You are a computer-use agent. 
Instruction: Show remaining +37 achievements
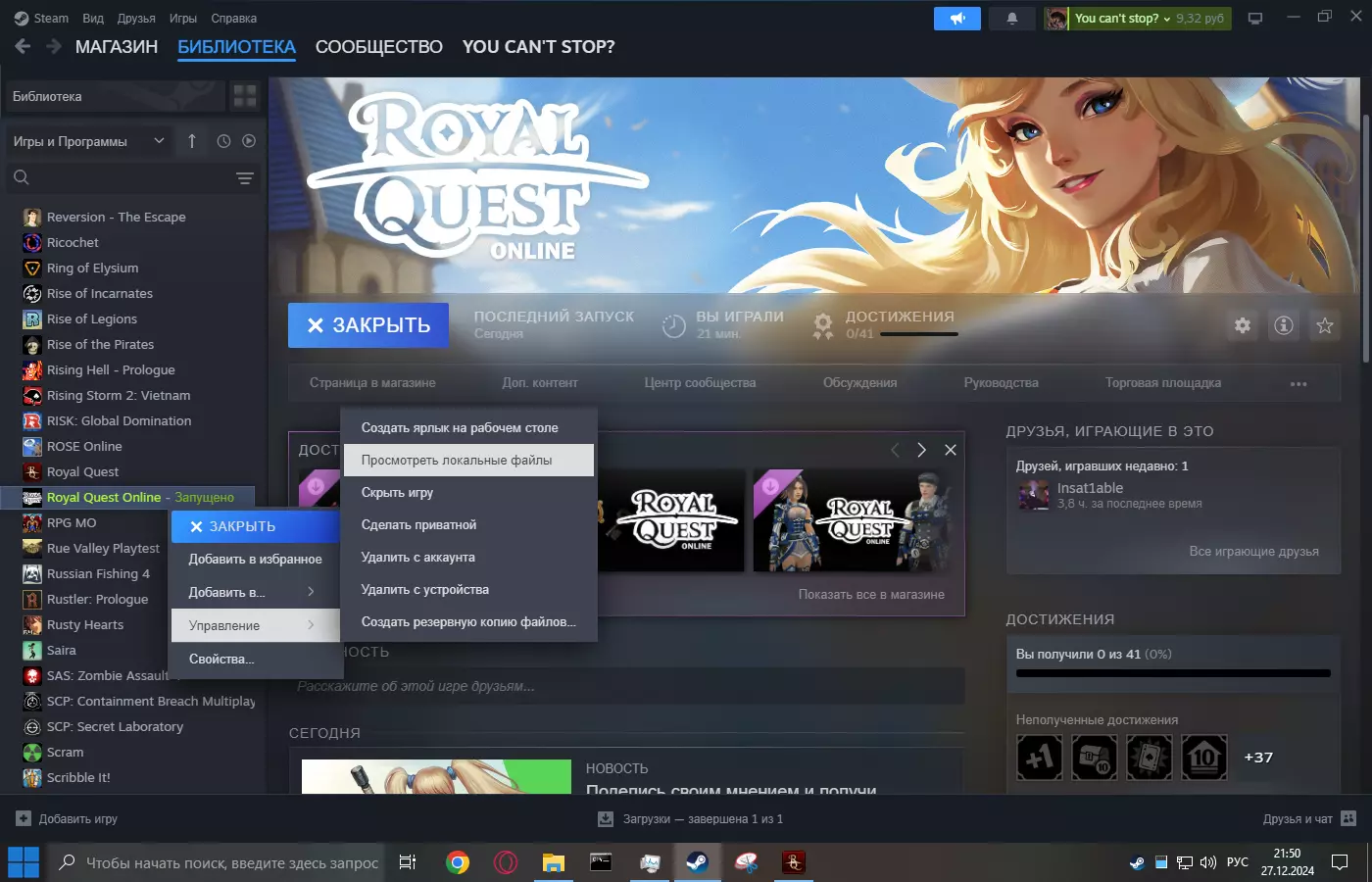tap(1258, 758)
